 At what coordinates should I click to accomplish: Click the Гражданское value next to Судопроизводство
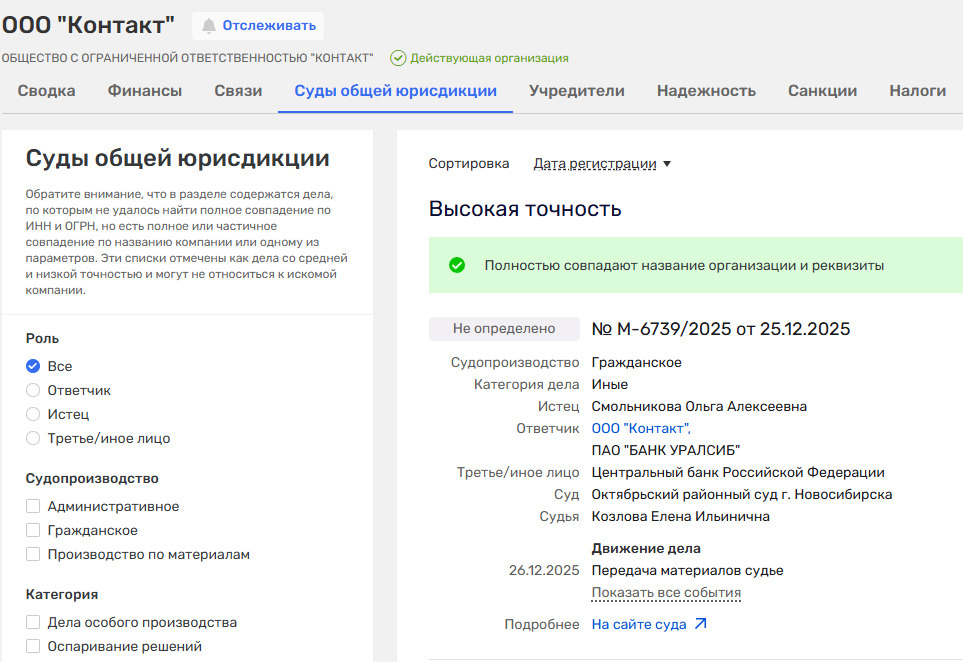(x=637, y=362)
